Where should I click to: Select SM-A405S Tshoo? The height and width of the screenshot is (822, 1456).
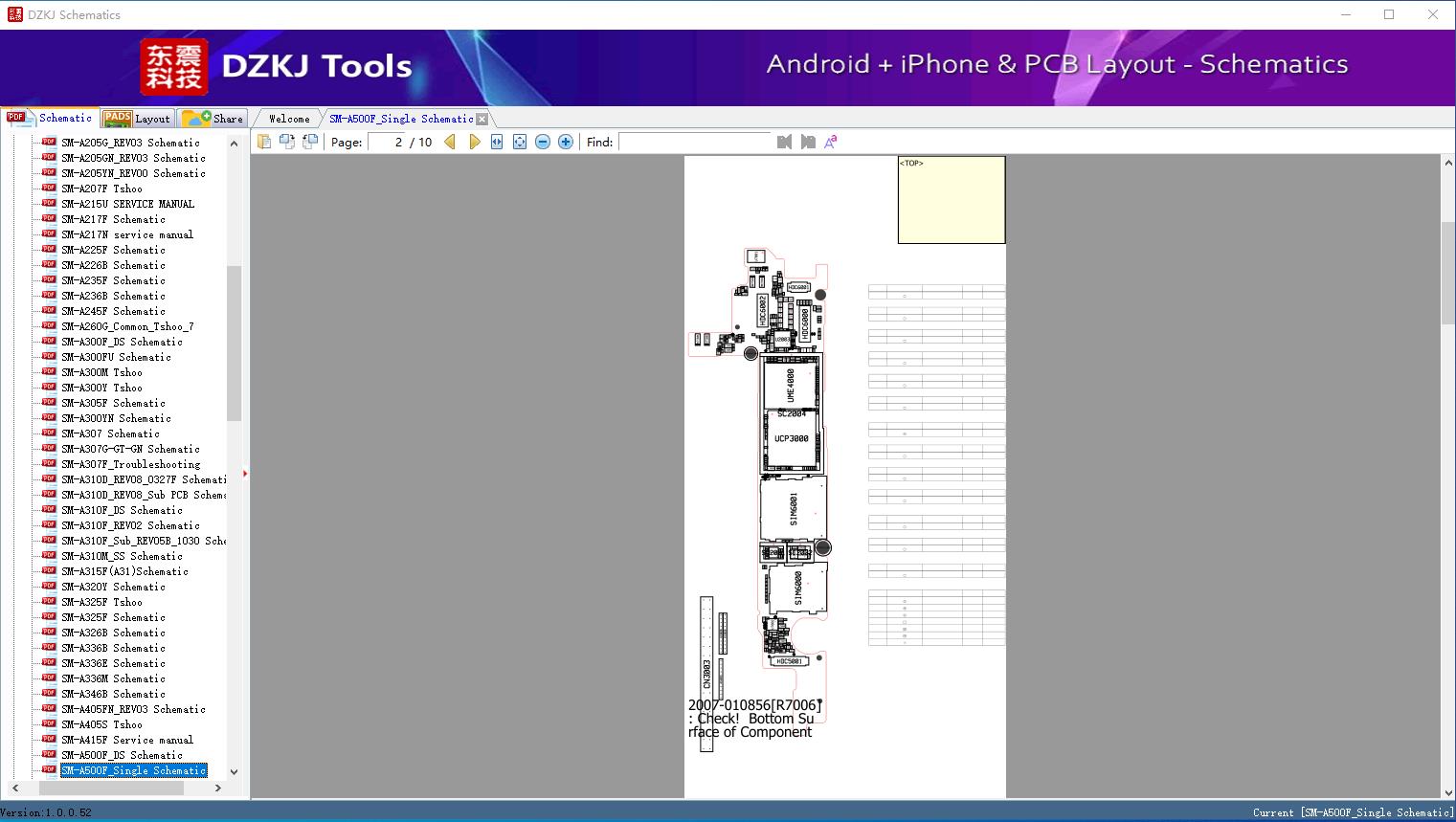[101, 724]
